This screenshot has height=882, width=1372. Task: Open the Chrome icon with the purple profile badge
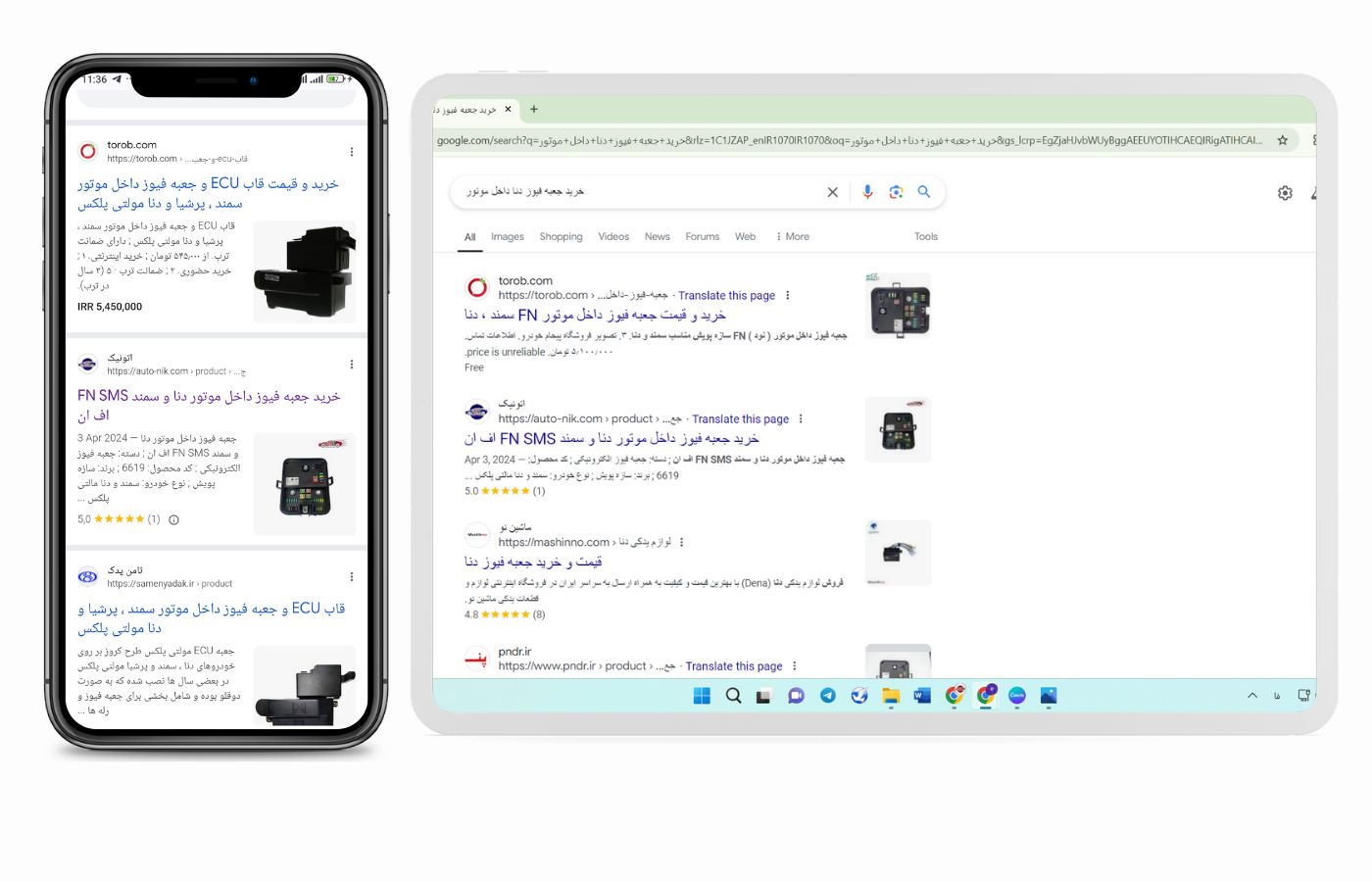tap(986, 695)
